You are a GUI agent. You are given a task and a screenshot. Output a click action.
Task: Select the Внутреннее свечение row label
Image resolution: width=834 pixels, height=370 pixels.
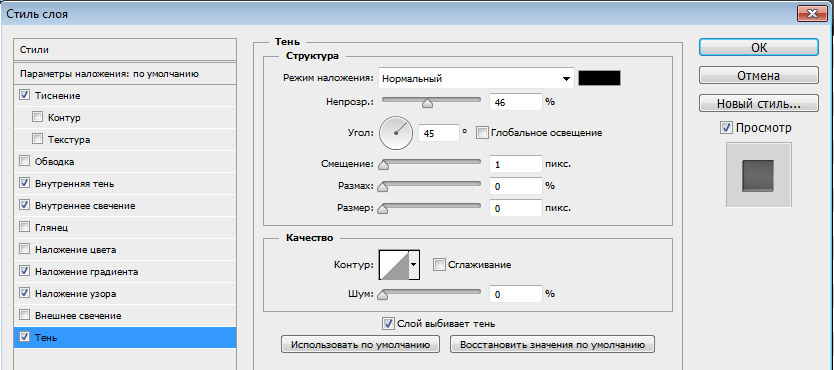click(85, 206)
